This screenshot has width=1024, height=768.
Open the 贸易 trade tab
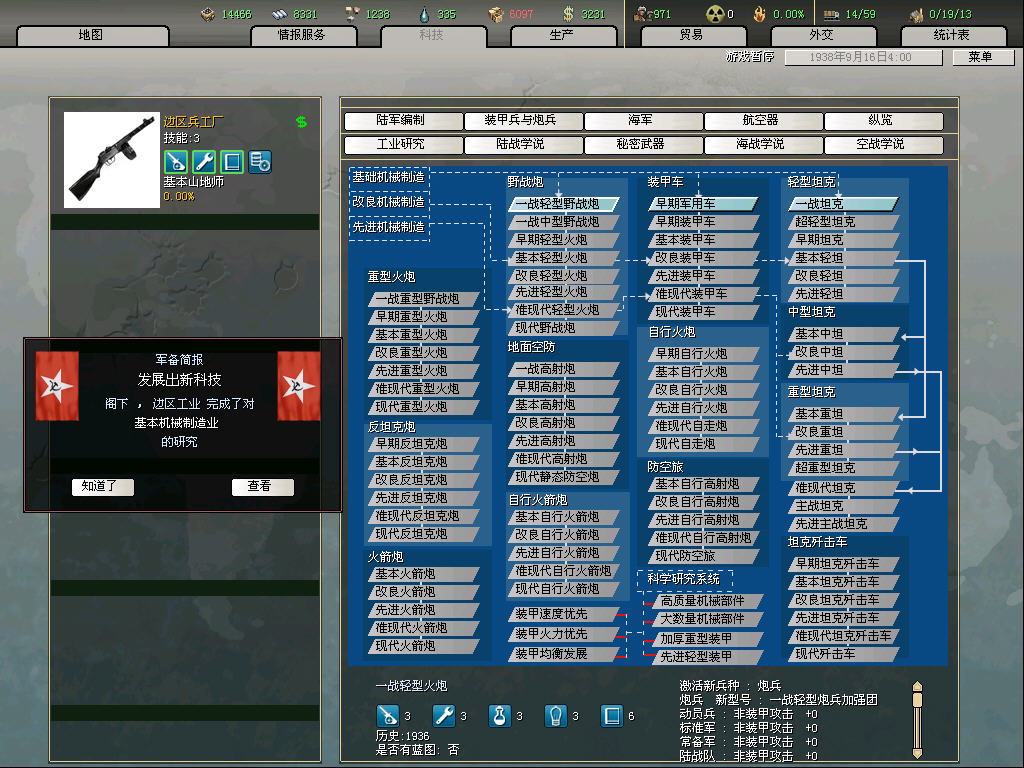[x=693, y=35]
